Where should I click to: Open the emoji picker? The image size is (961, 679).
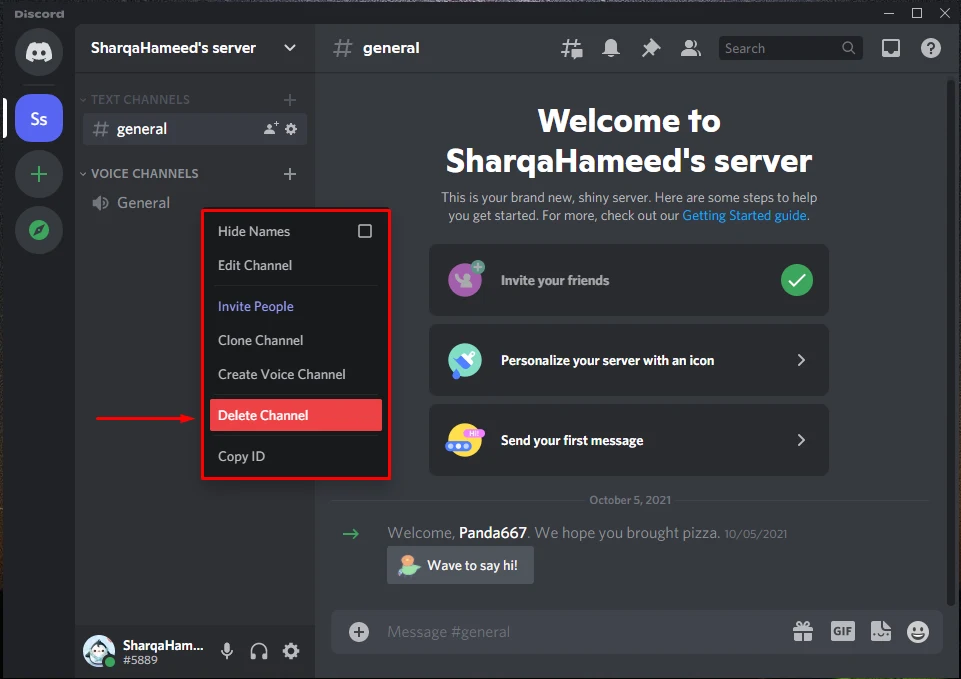[918, 632]
